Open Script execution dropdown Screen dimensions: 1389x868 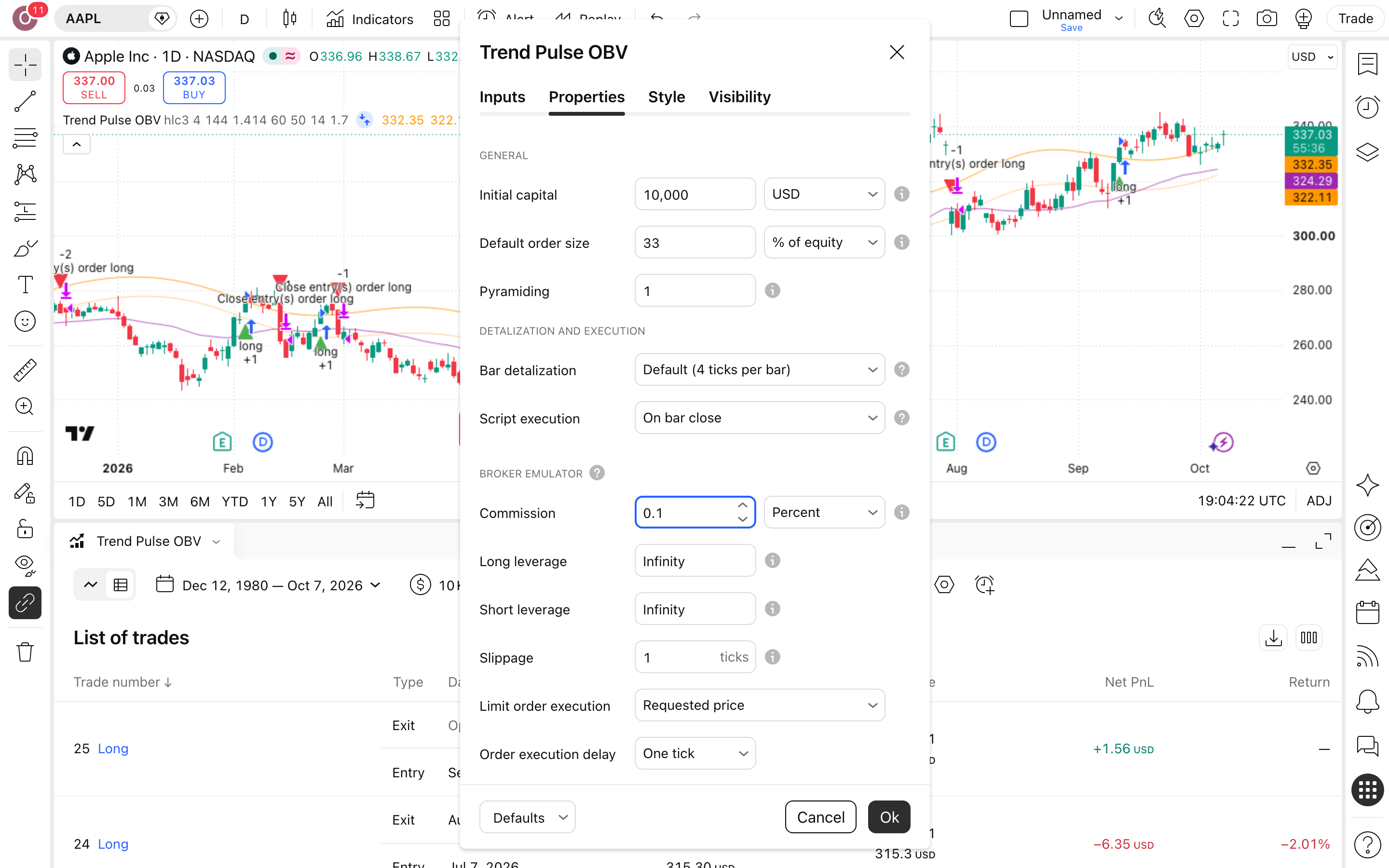click(x=759, y=418)
